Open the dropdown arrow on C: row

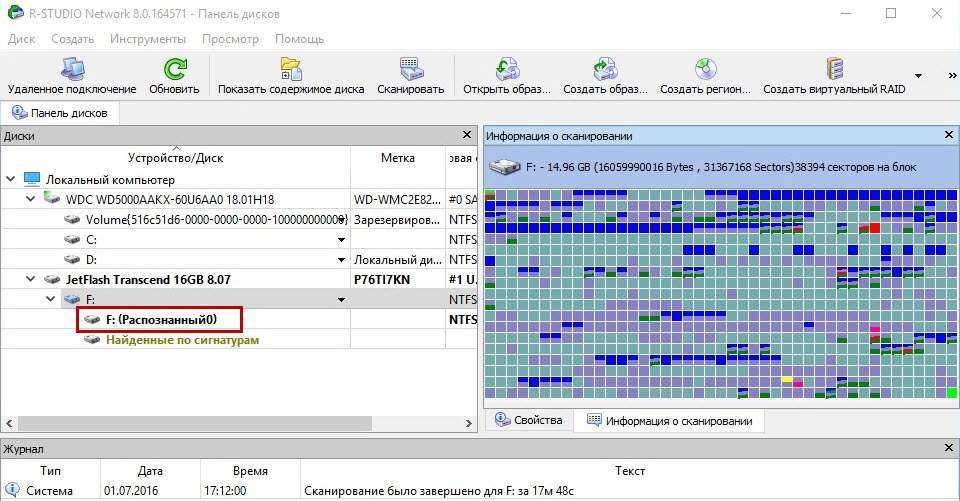tap(341, 240)
